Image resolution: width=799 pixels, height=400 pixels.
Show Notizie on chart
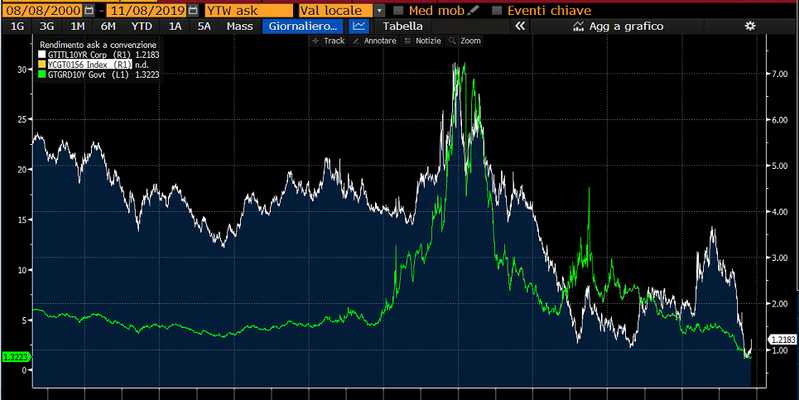(422, 41)
